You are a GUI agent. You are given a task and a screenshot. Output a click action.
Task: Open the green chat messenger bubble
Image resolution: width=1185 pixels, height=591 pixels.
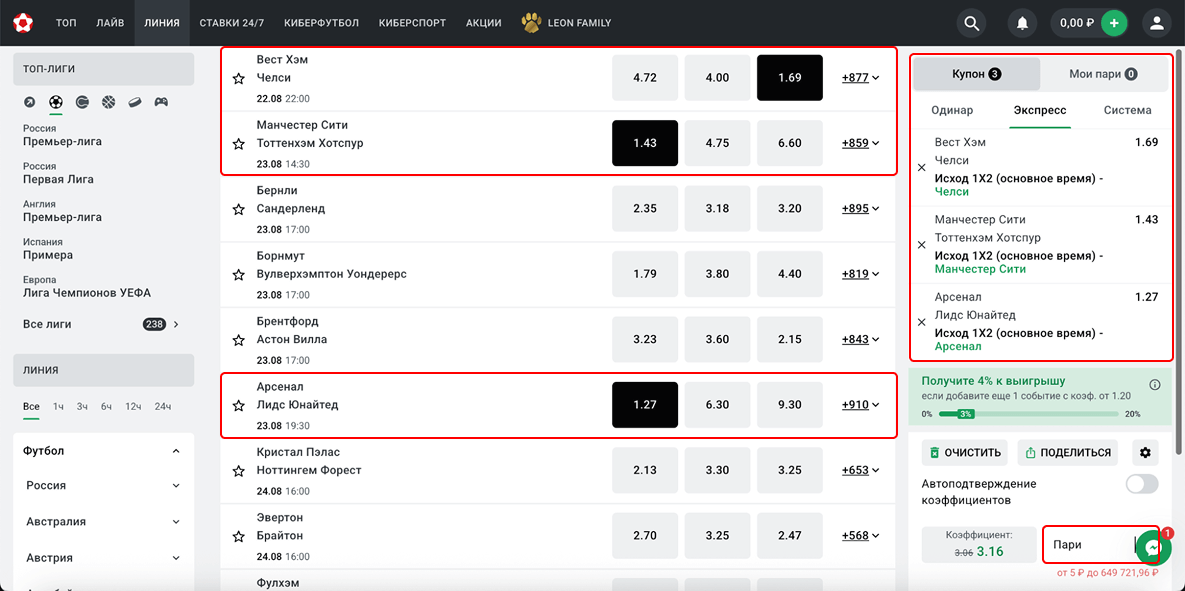(x=1153, y=547)
